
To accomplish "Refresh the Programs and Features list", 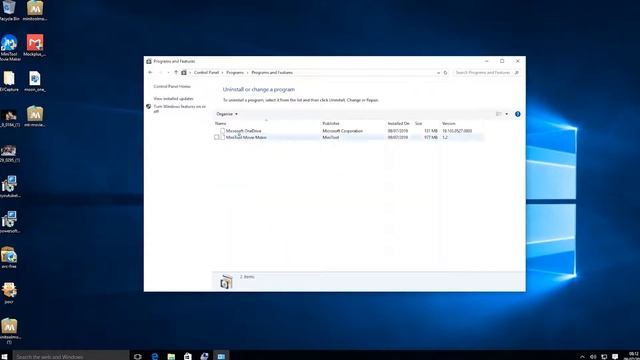I will 445,73.
